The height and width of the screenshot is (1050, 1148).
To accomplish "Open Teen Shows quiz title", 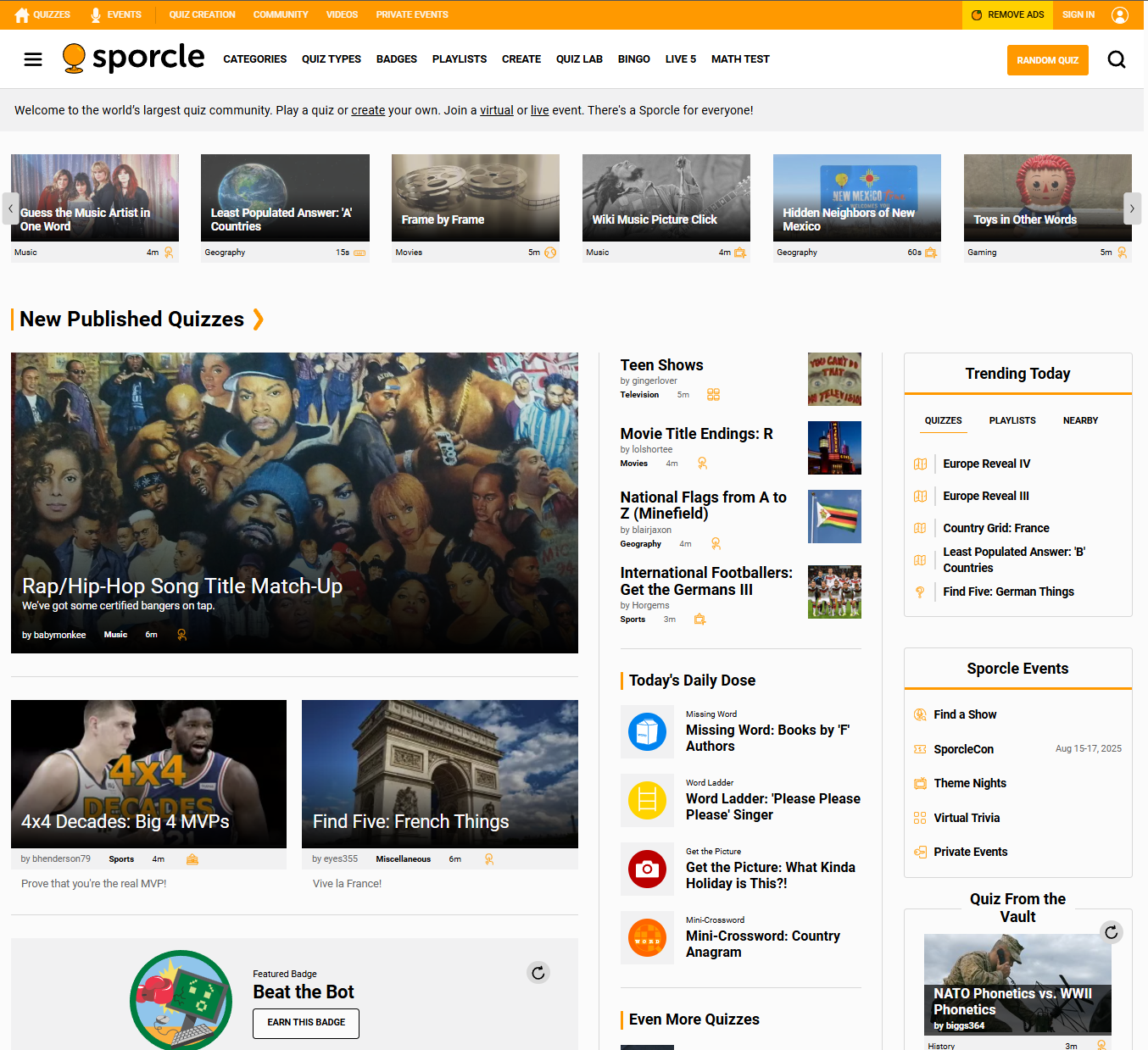I will [x=661, y=365].
